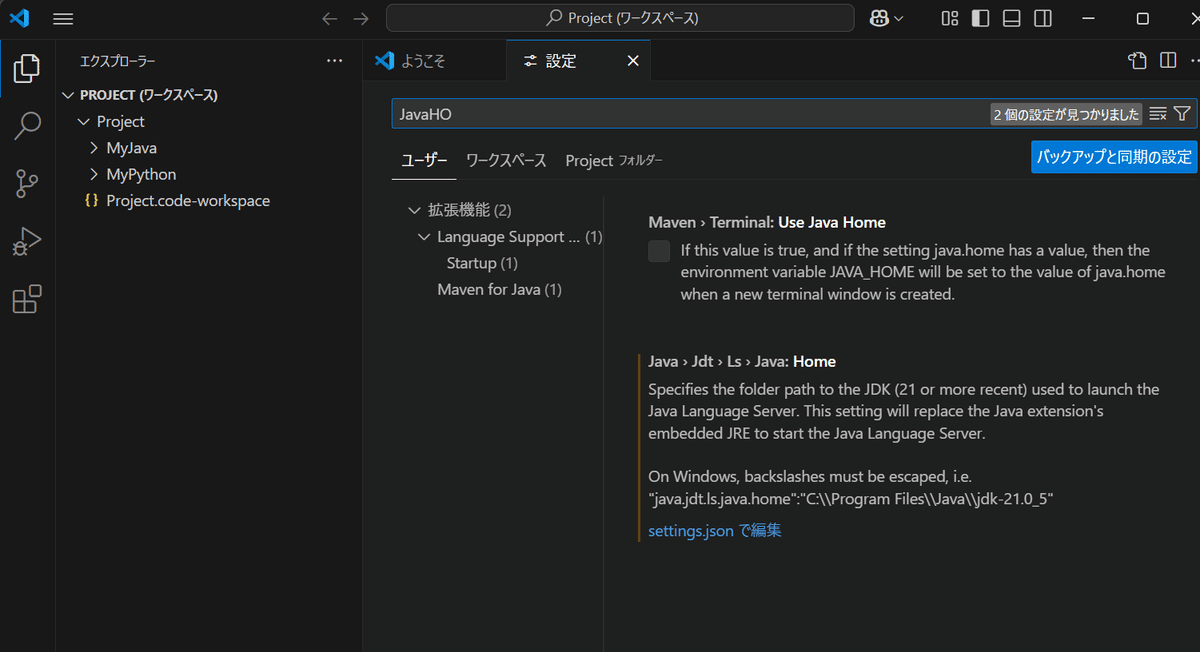The height and width of the screenshot is (652, 1200).
Task: Open the customize layout icon
Action: 950,19
